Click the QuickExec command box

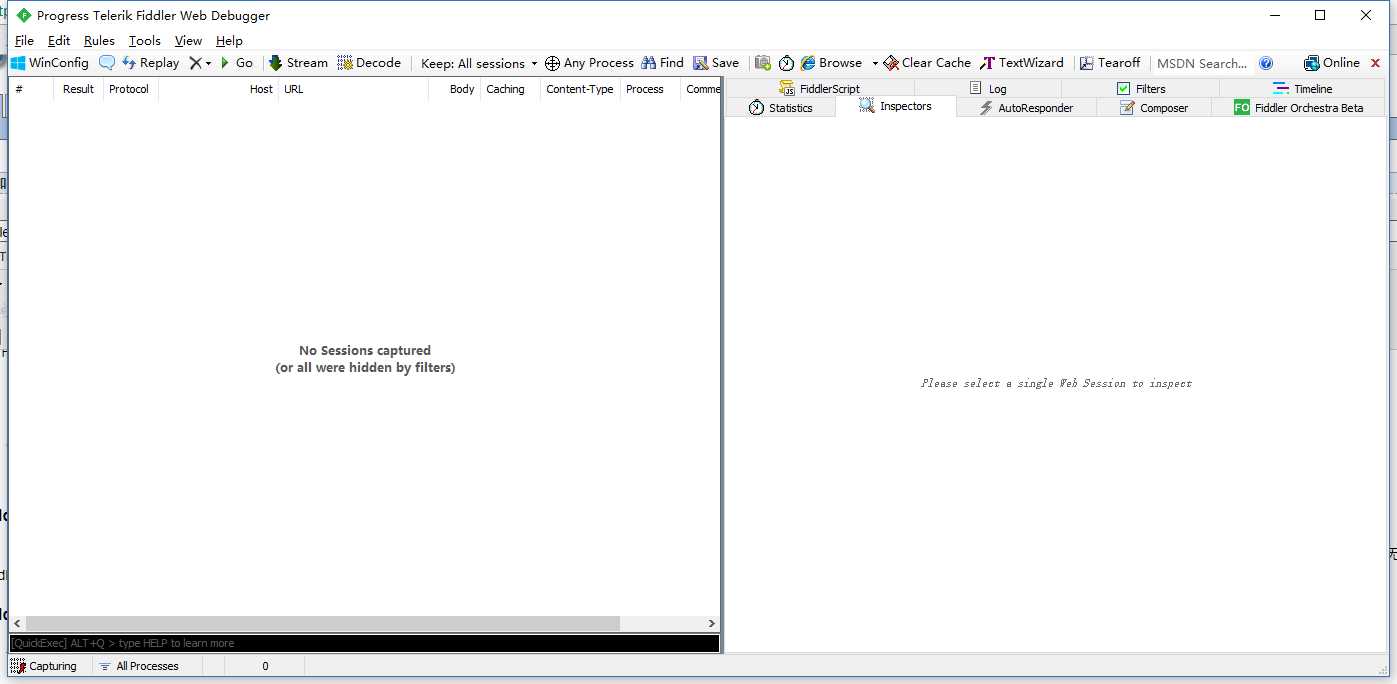click(364, 643)
